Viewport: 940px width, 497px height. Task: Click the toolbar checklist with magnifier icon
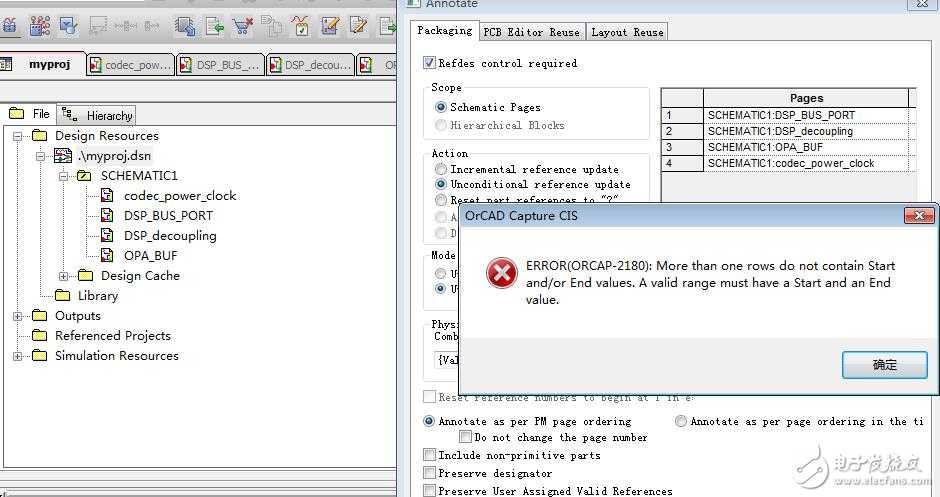(68, 26)
